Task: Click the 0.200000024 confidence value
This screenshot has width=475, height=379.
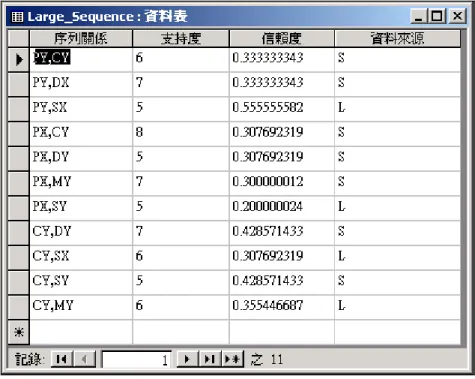Action: point(282,208)
